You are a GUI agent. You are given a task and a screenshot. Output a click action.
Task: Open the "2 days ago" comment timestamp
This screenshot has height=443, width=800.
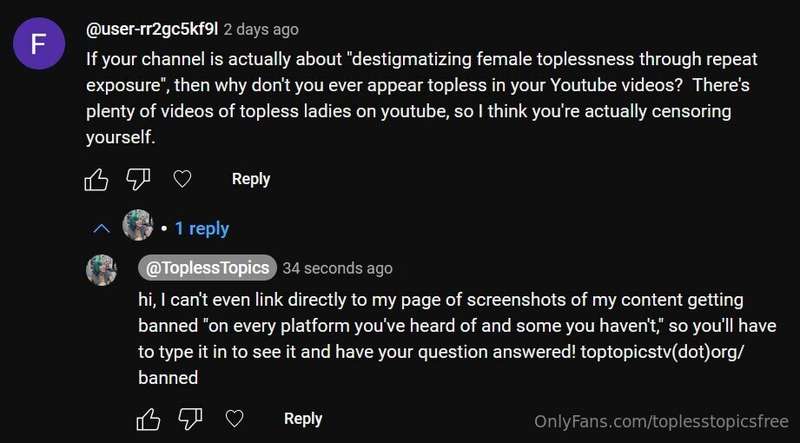(261, 30)
